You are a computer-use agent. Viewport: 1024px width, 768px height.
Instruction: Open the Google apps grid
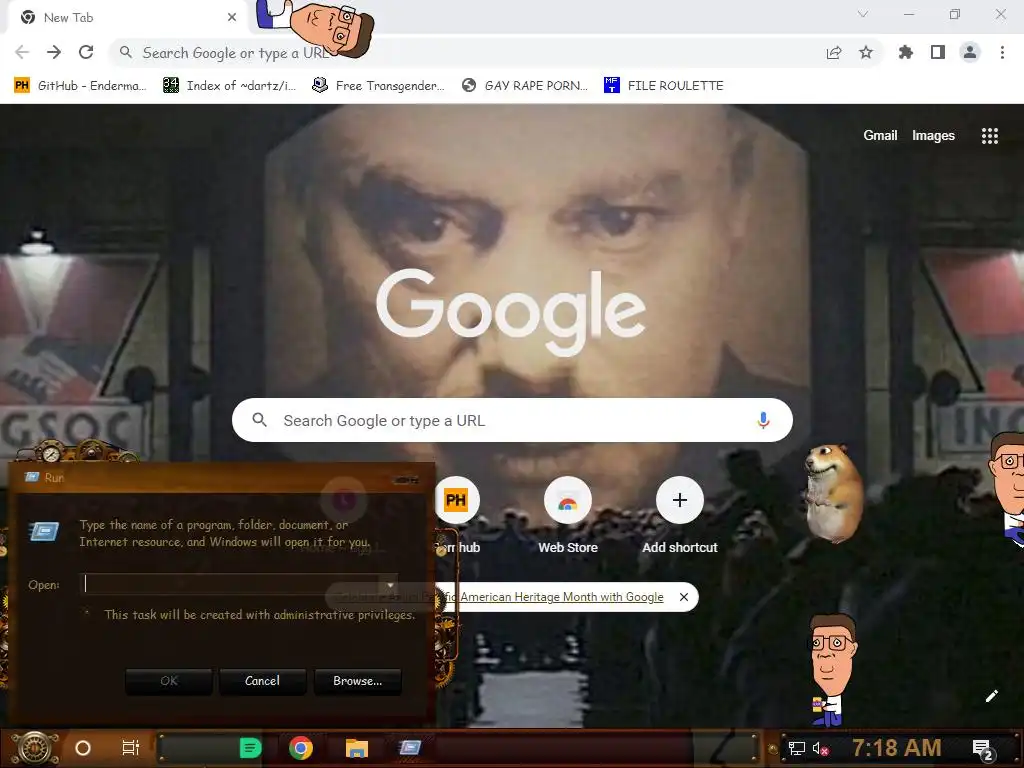[x=989, y=136]
